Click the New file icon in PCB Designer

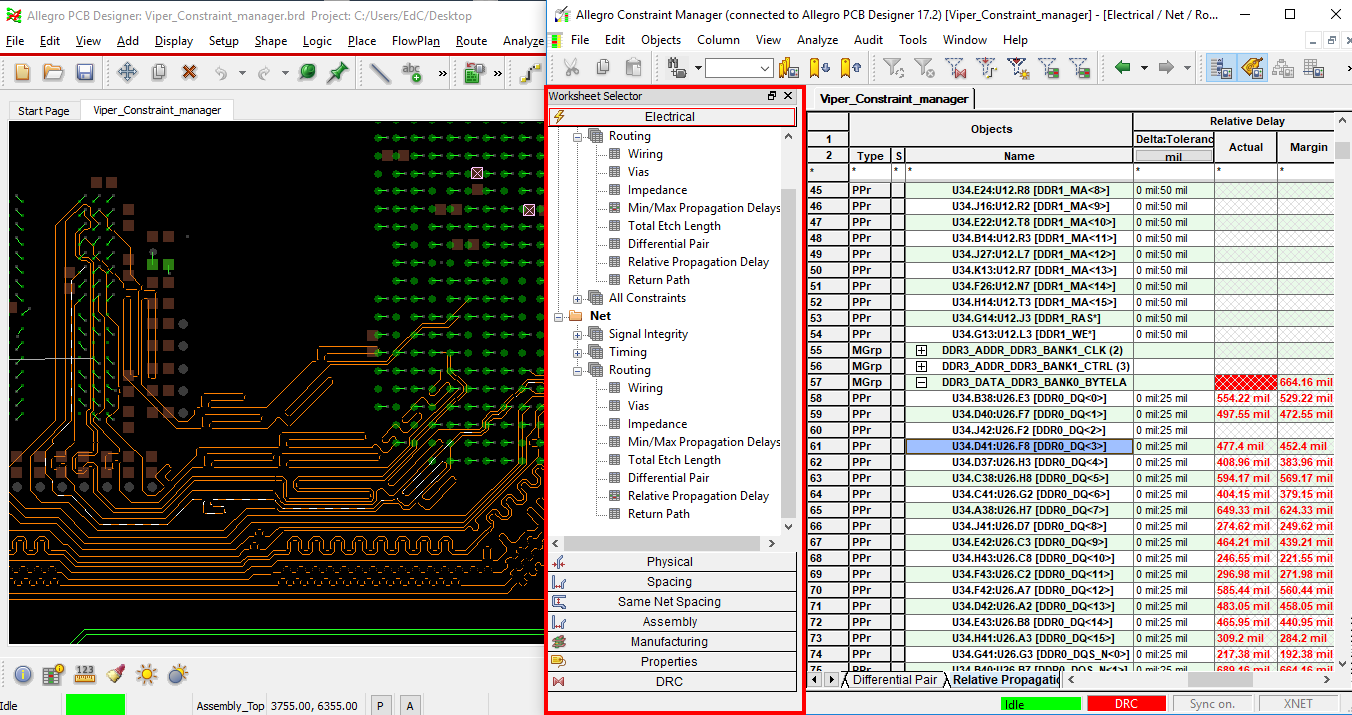22,72
